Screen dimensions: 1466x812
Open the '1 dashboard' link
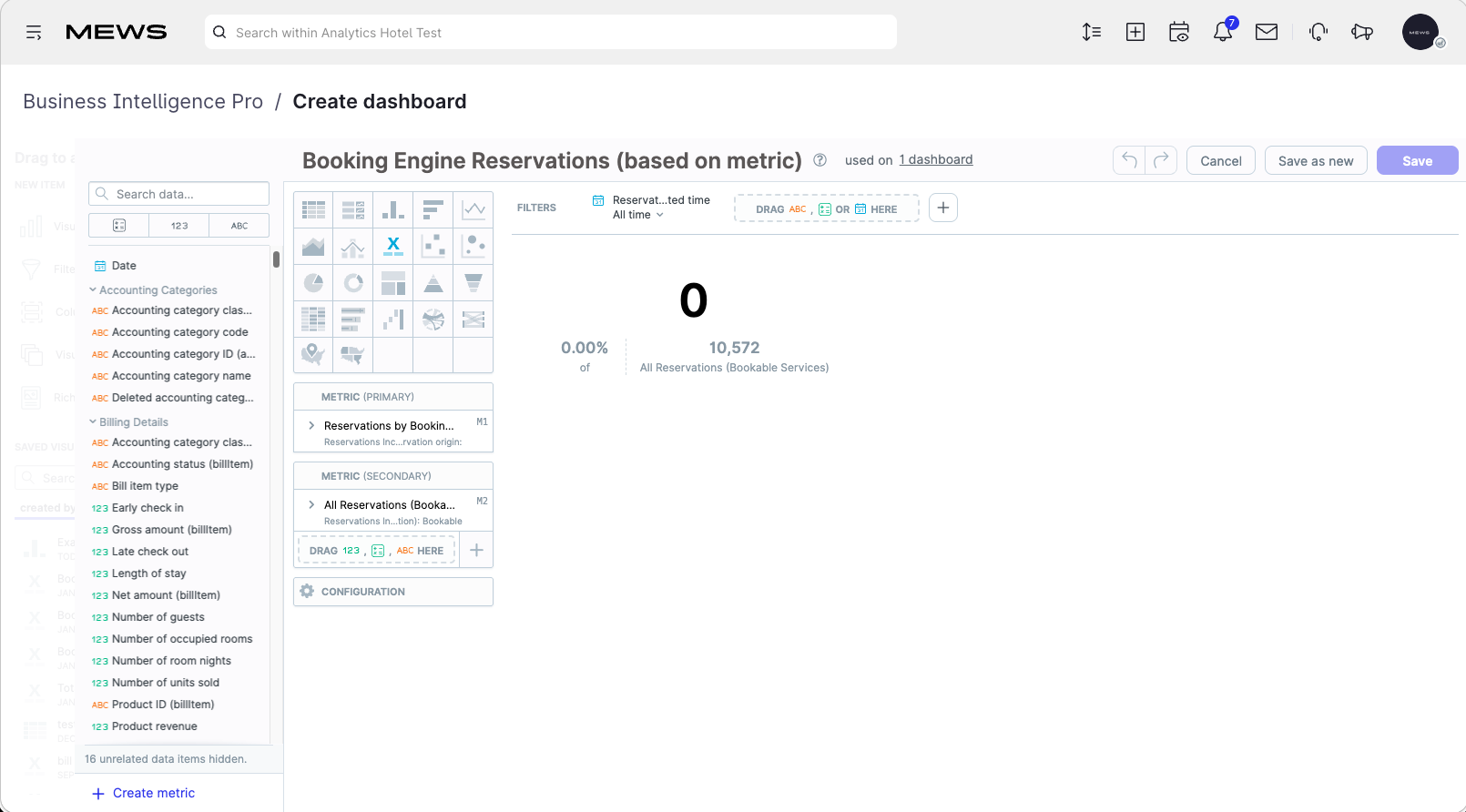[936, 159]
